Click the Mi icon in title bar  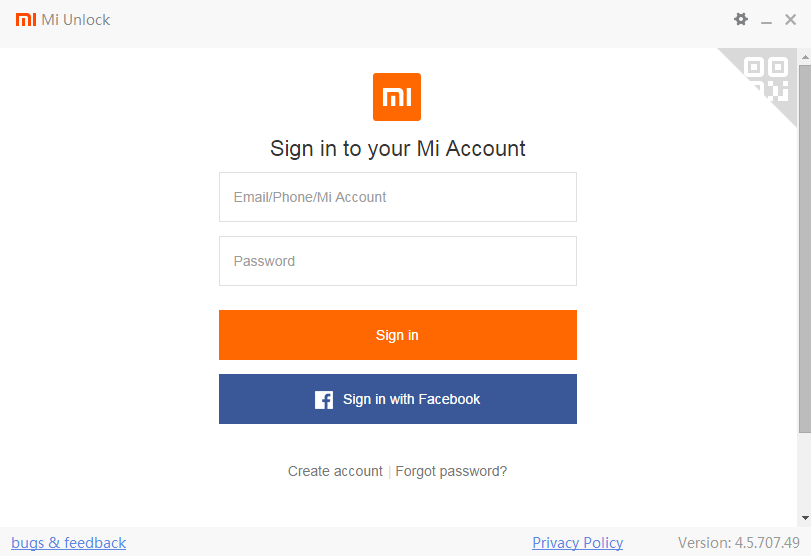(x=26, y=20)
